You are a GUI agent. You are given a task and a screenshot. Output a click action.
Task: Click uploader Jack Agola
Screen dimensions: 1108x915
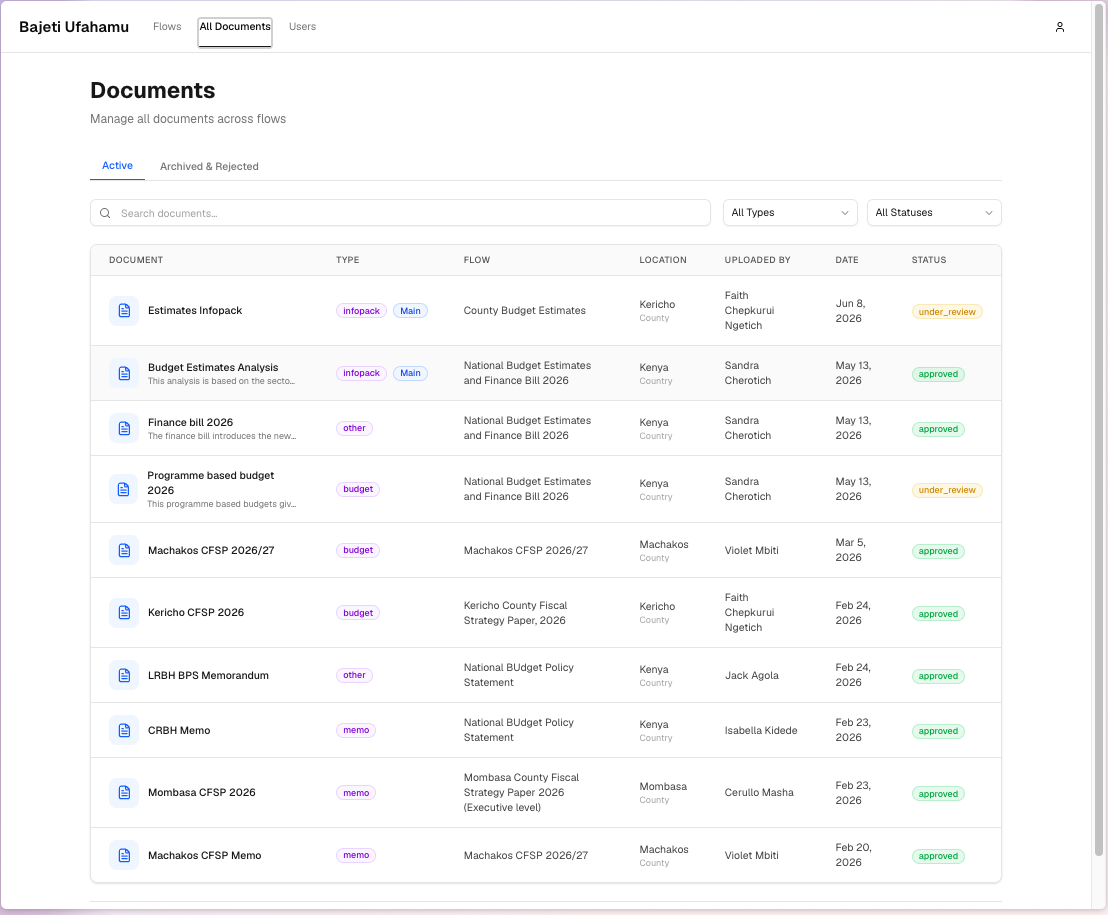point(751,675)
